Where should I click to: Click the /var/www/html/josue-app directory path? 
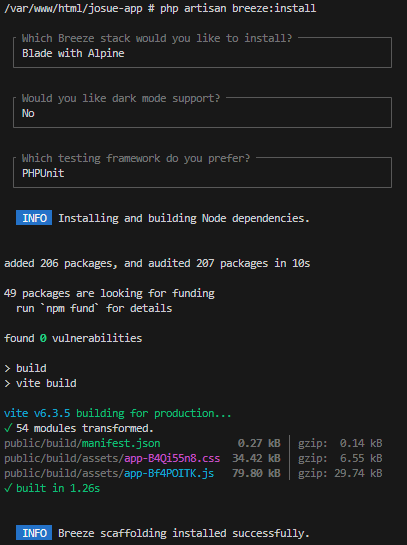tap(73, 8)
